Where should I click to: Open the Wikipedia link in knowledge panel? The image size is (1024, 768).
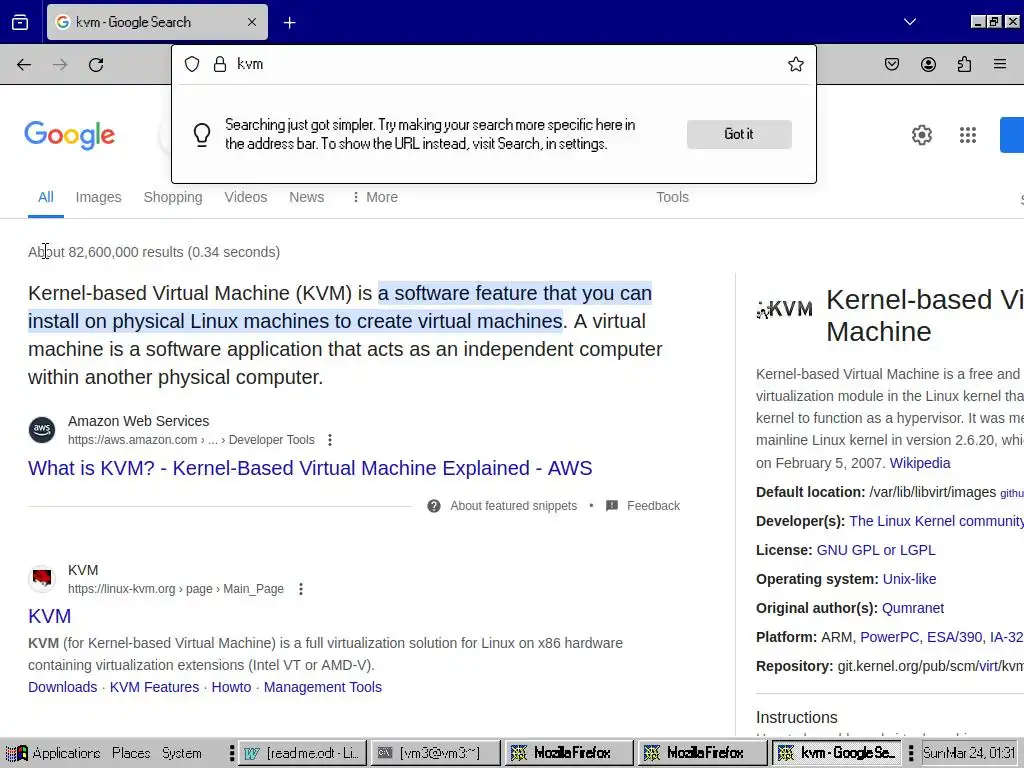coord(920,463)
